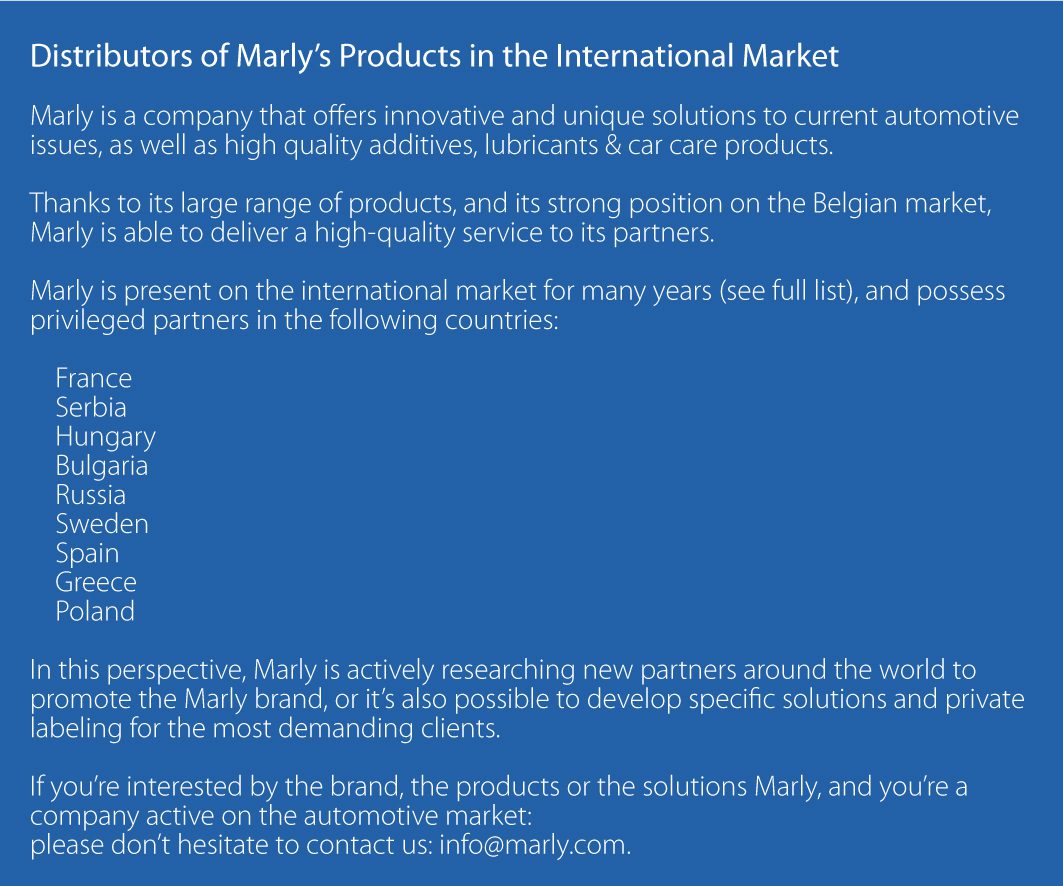
Task: Select Hungary in the country list
Action: coord(105,437)
